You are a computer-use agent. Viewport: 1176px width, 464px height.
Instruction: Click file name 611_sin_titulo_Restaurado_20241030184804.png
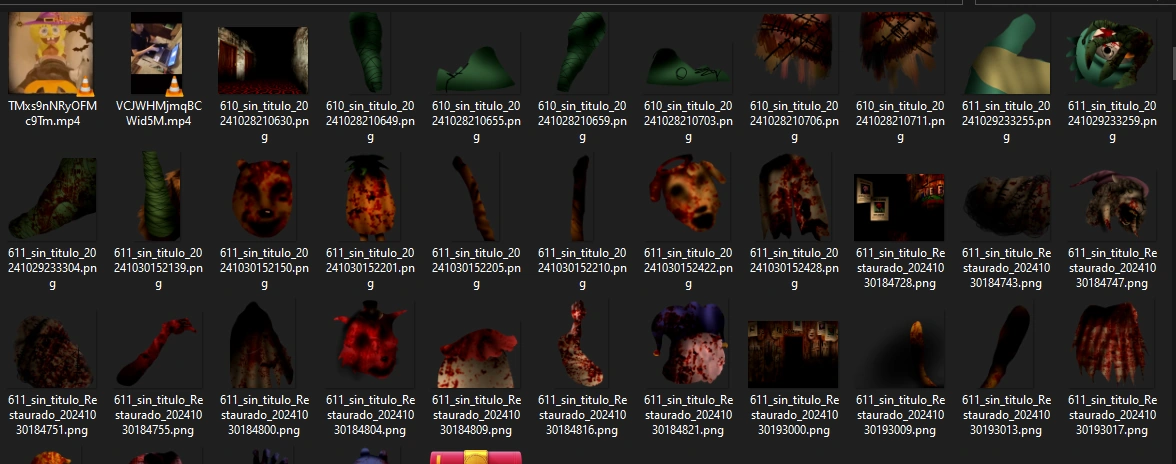click(370, 415)
